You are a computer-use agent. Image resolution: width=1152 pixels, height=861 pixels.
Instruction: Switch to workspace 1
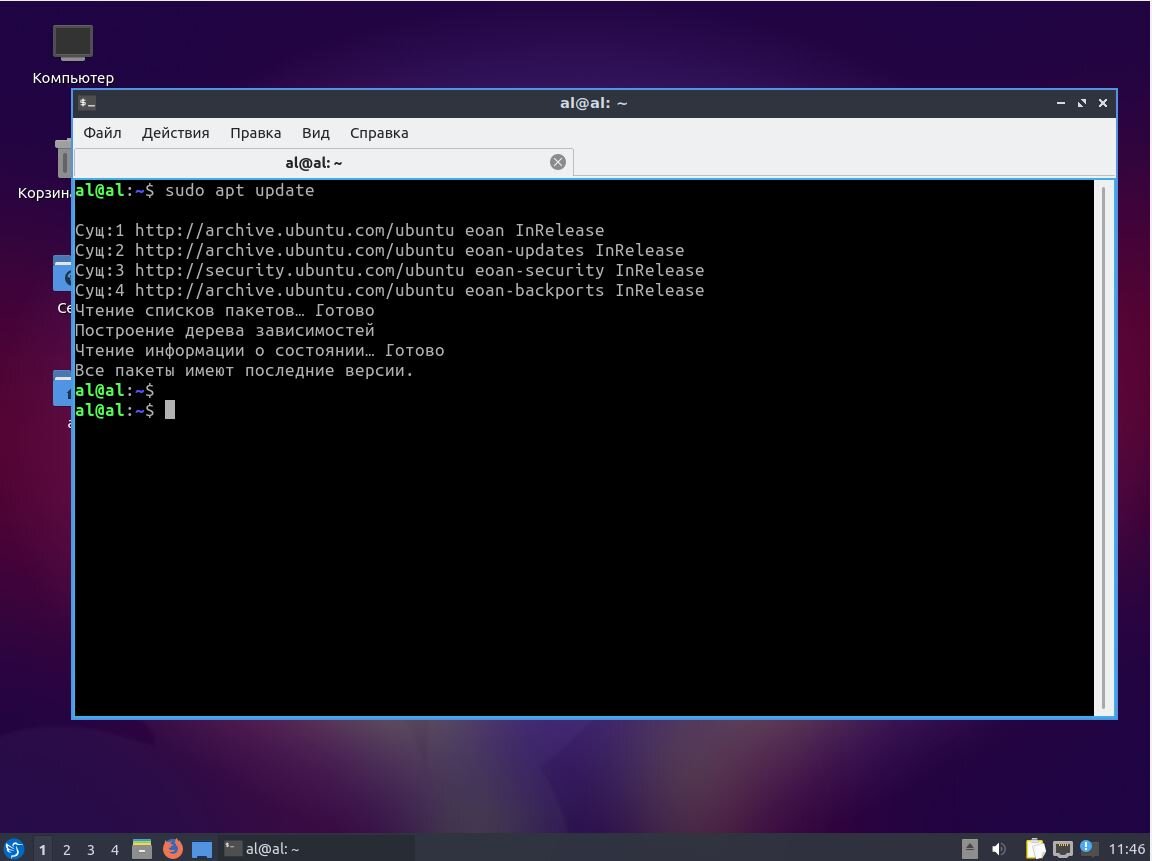(x=43, y=849)
